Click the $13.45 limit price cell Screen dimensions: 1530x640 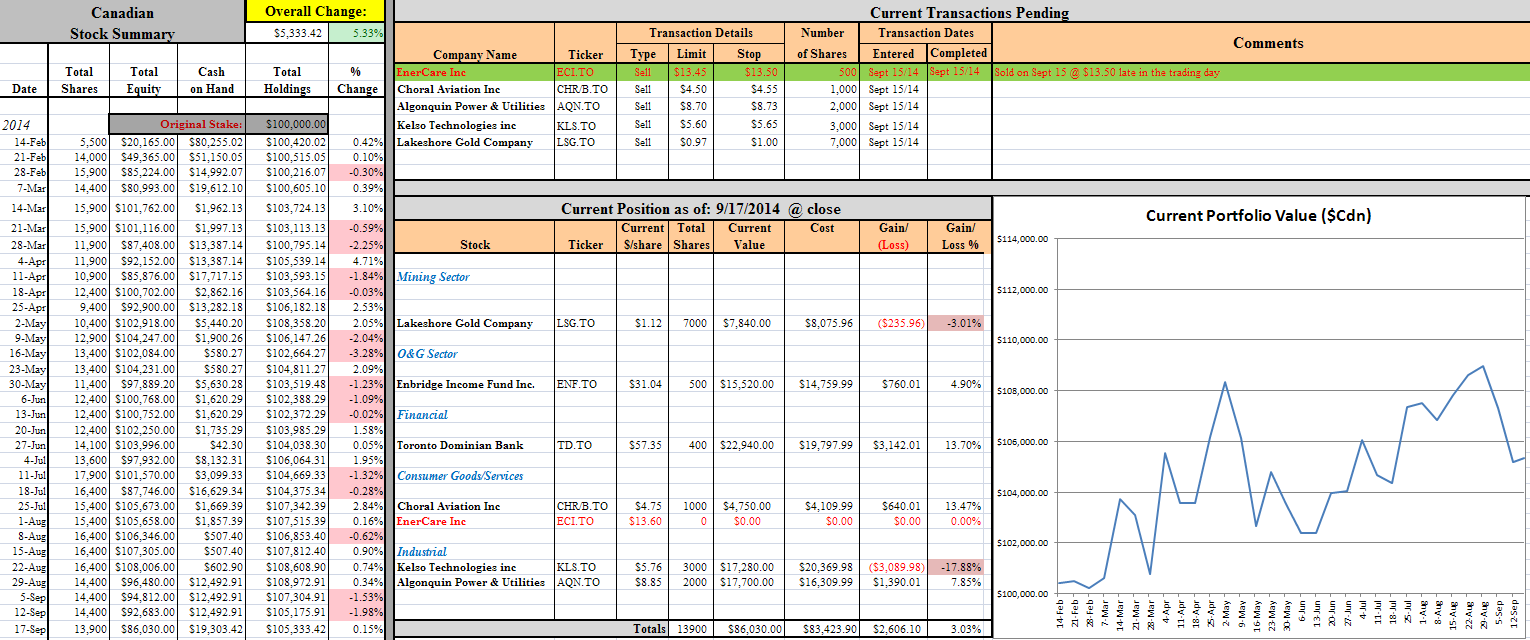coord(690,72)
